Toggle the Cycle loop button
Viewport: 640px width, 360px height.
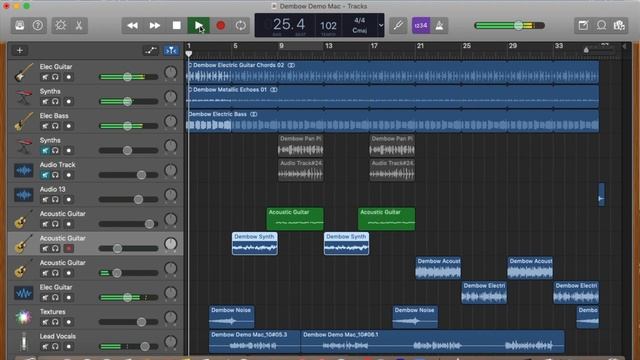point(241,25)
